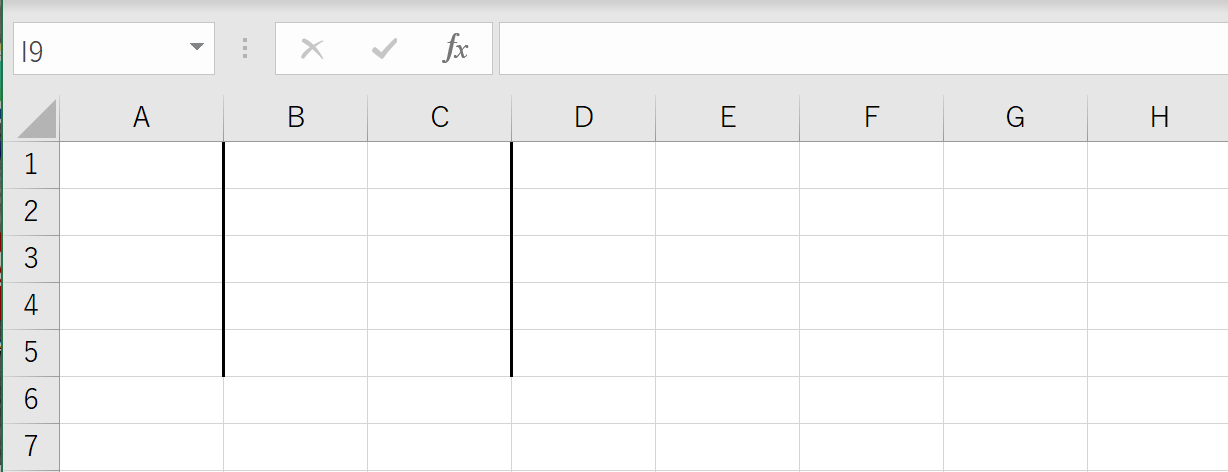Click into the formula bar input area
Image resolution: width=1228 pixels, height=472 pixels.
coord(863,49)
